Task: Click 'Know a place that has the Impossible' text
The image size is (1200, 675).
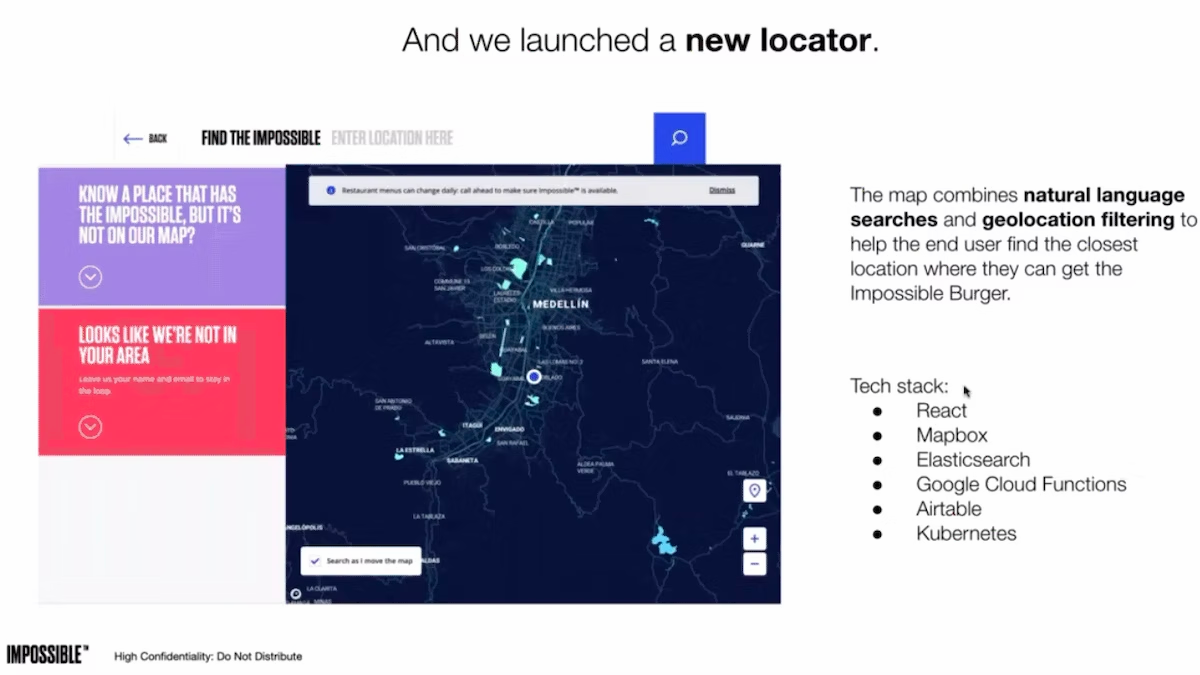Action: [160, 215]
